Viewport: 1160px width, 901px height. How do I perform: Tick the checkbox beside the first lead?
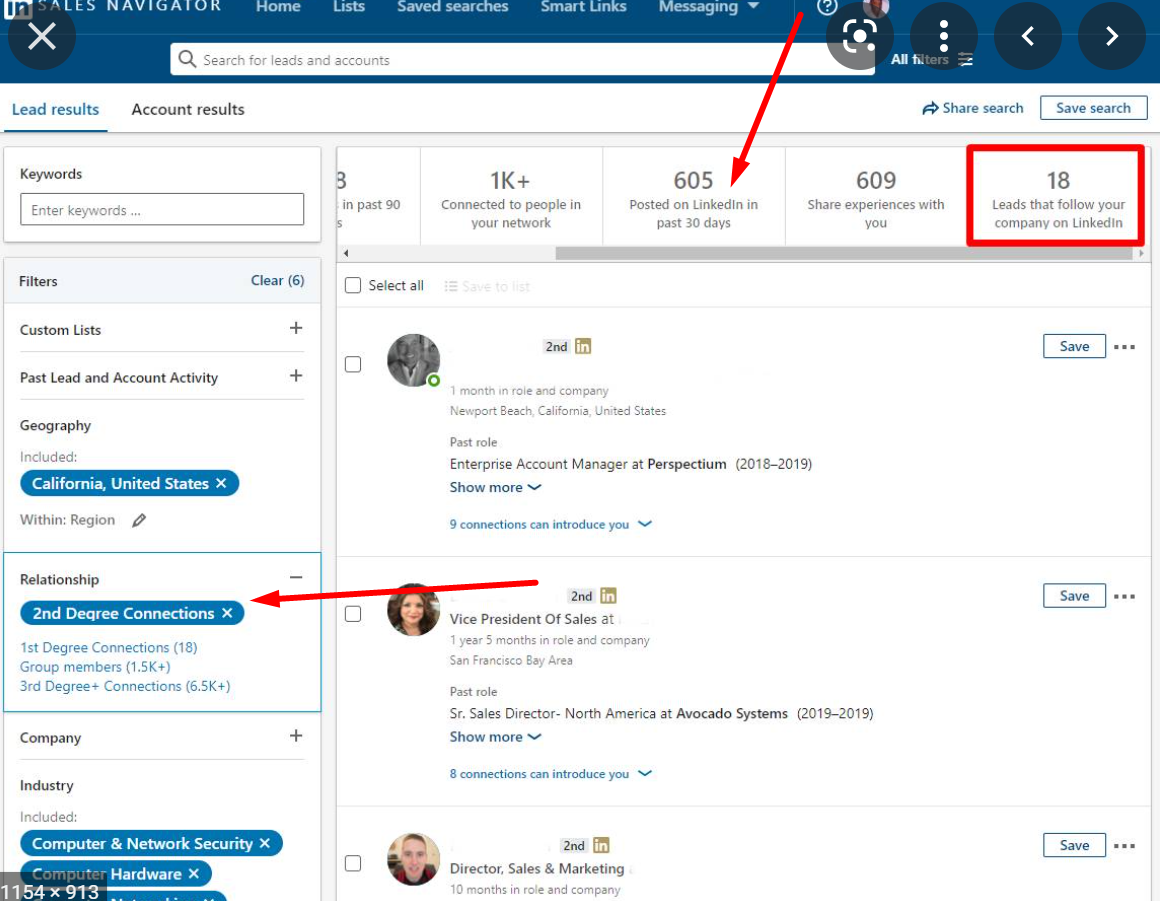[353, 364]
